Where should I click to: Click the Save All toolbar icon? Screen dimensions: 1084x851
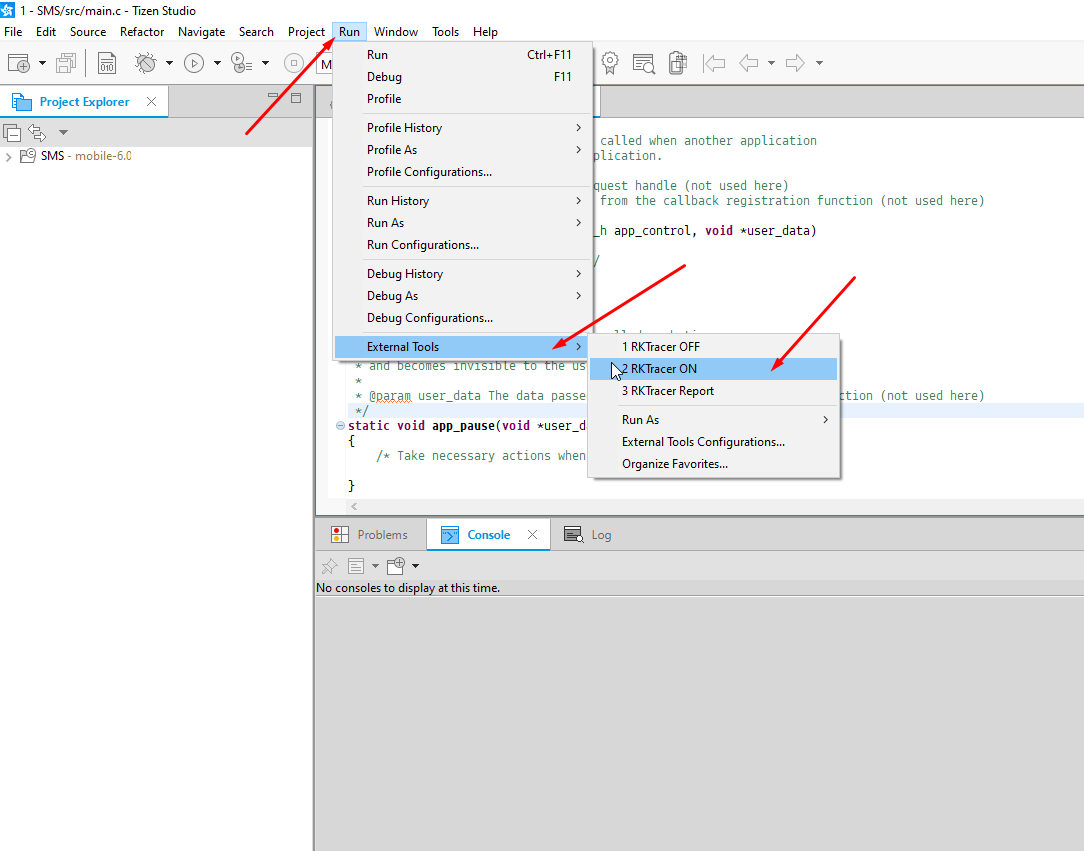66,63
